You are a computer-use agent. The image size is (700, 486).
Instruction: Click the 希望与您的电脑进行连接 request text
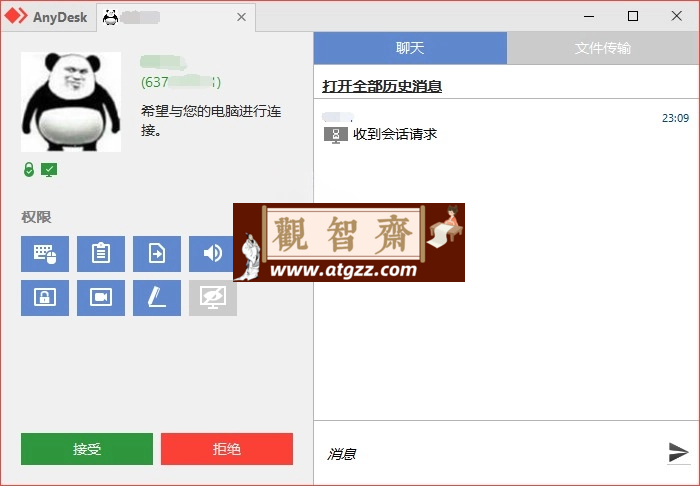[x=211, y=120]
